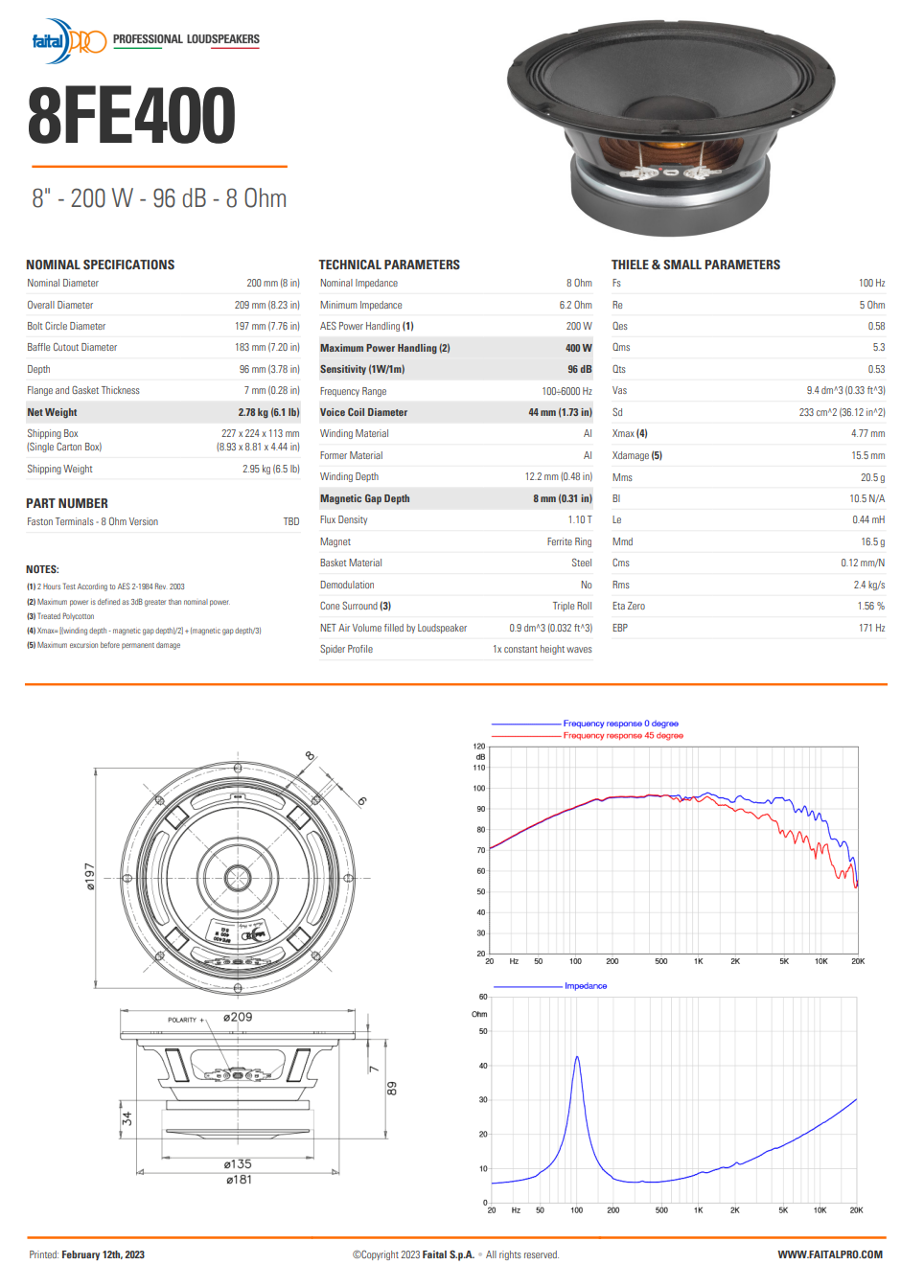
Task: Click the Triple Roll cone surround value
Action: [572, 607]
